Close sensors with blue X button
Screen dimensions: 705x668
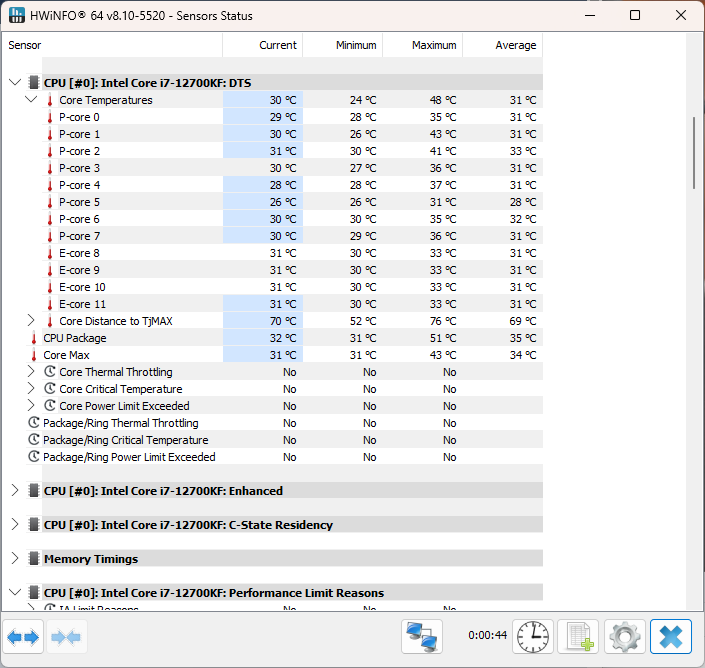point(670,637)
